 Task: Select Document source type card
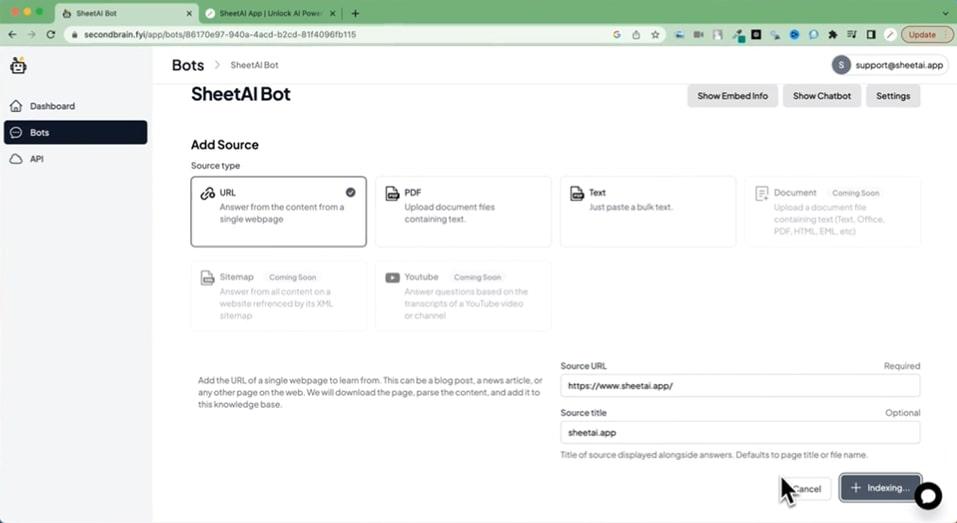point(833,212)
